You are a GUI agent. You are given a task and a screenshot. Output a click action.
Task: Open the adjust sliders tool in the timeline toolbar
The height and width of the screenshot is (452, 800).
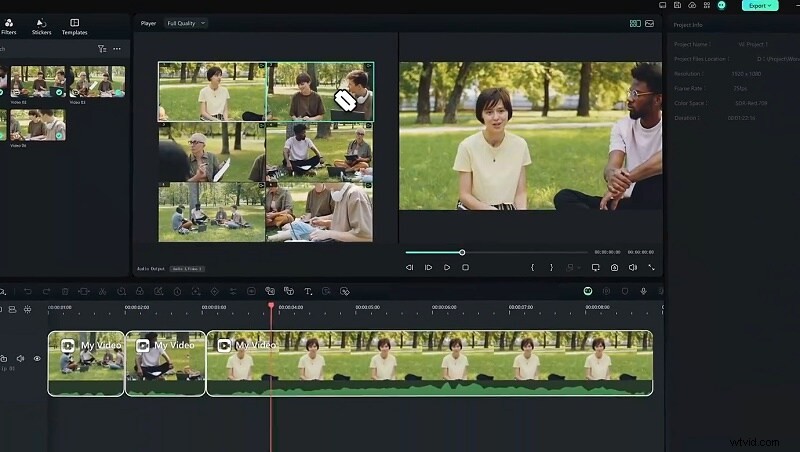(233, 291)
